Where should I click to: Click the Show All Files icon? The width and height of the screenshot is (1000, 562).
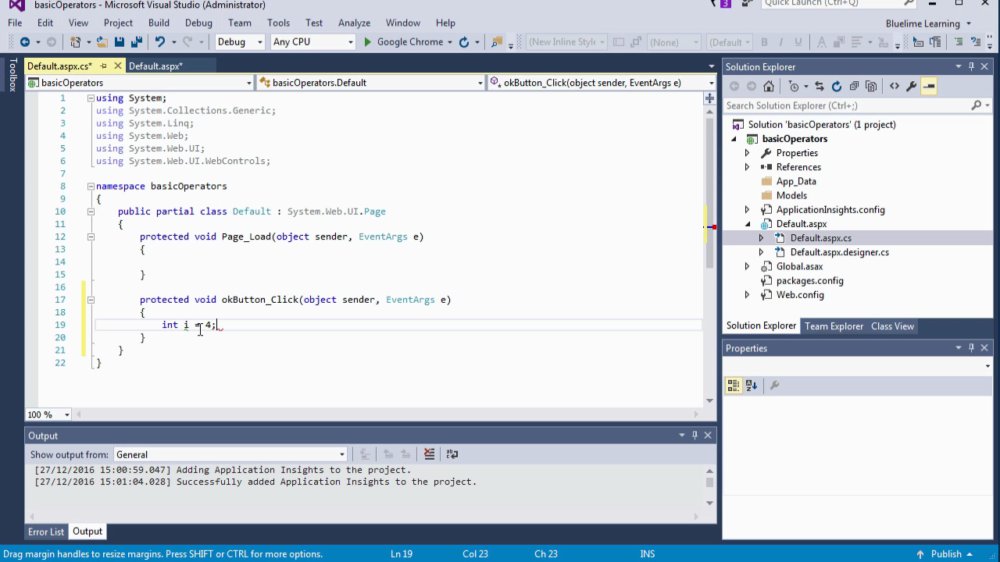click(x=871, y=86)
